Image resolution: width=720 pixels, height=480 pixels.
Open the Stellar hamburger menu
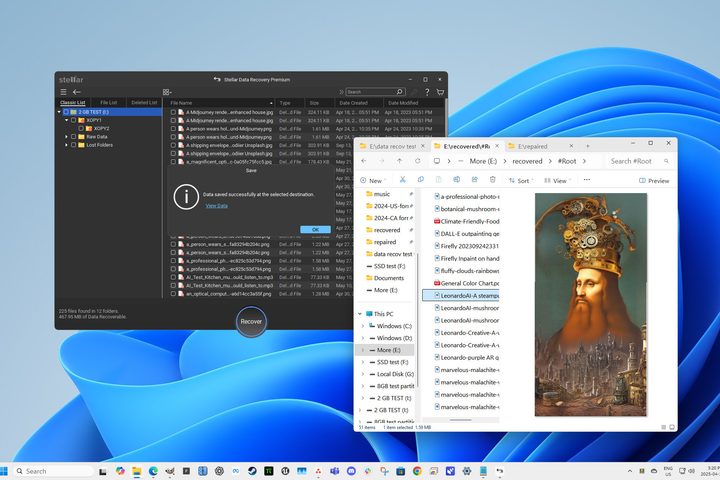63,92
